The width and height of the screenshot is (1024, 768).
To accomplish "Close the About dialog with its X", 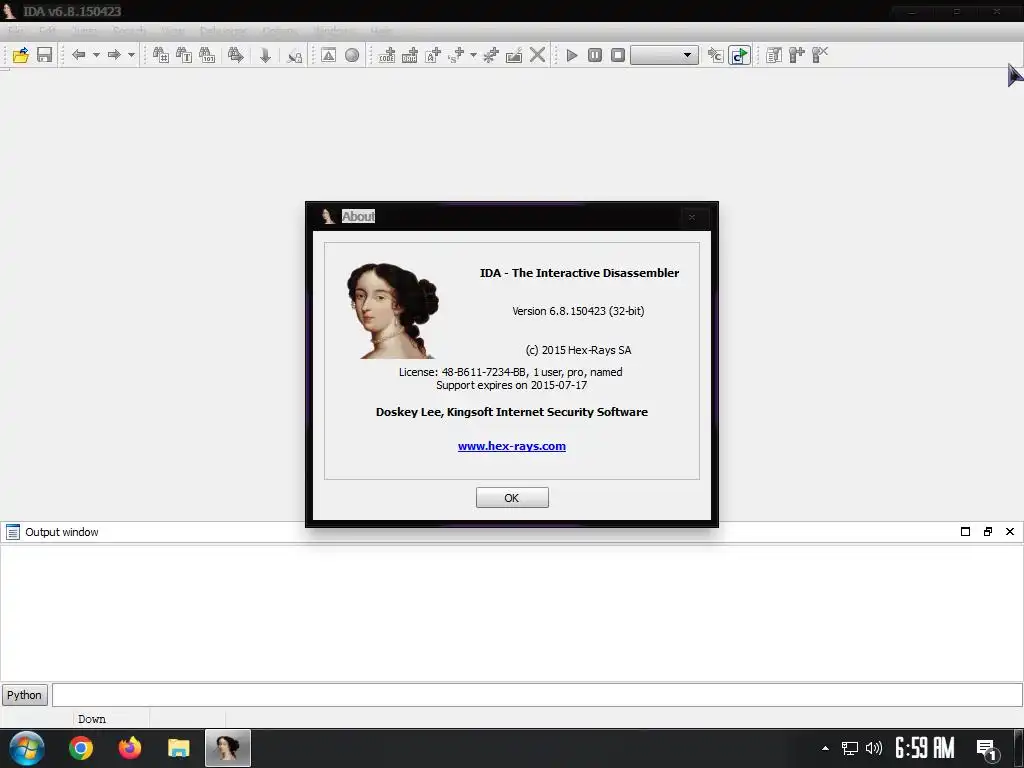I will tap(692, 217).
